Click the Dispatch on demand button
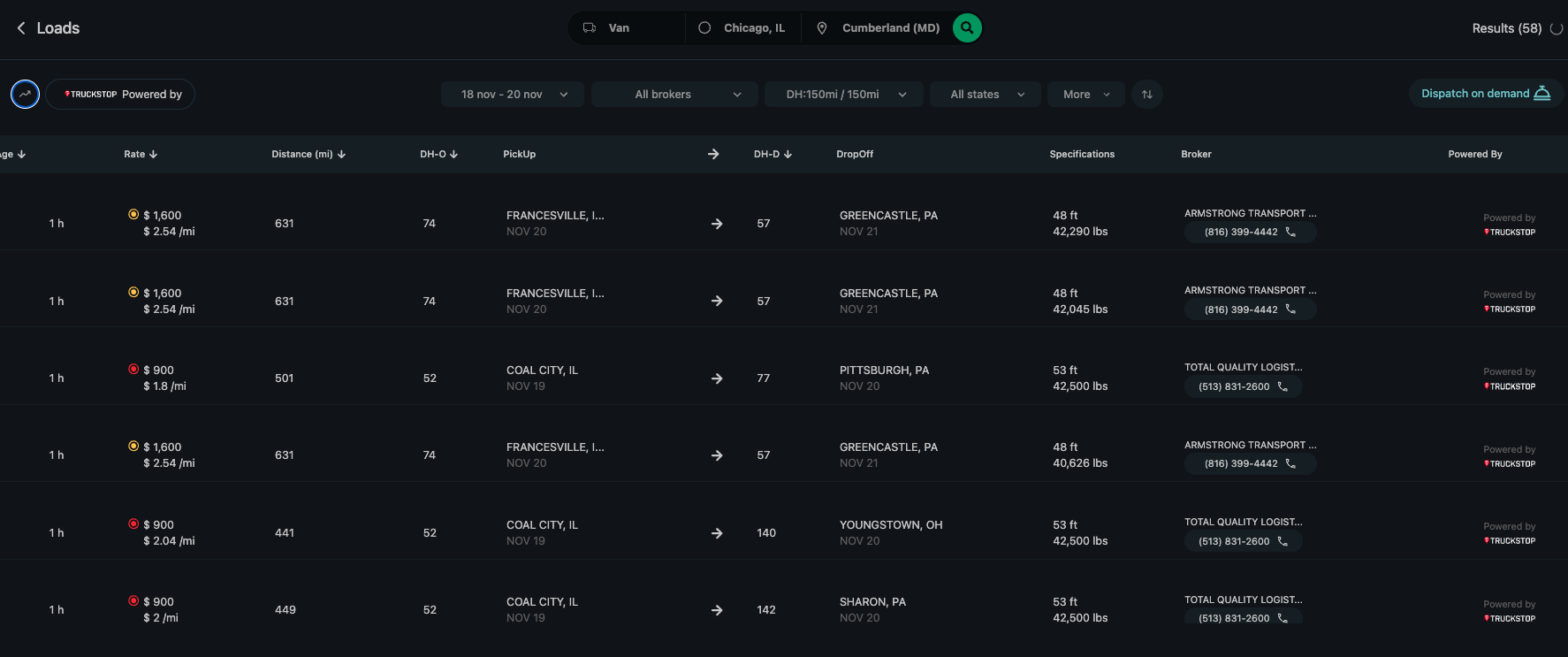The image size is (1568, 657). 1485,94
